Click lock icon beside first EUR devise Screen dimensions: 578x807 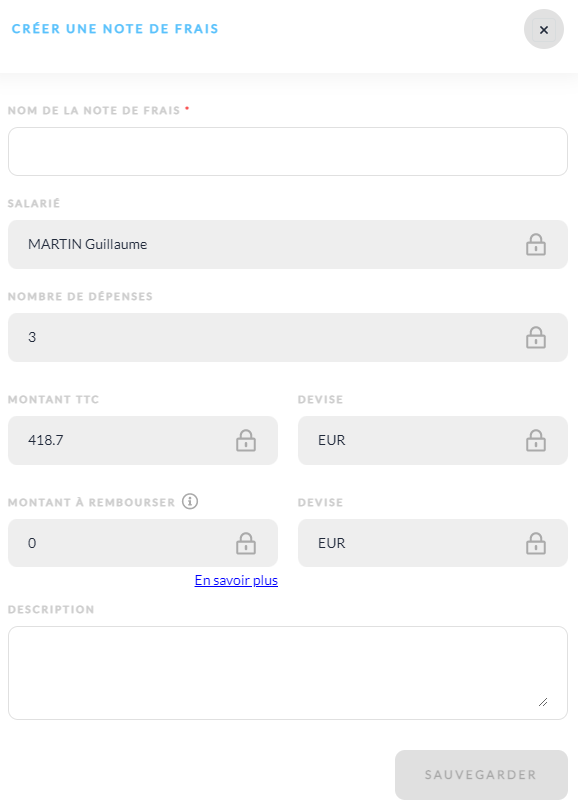click(535, 441)
